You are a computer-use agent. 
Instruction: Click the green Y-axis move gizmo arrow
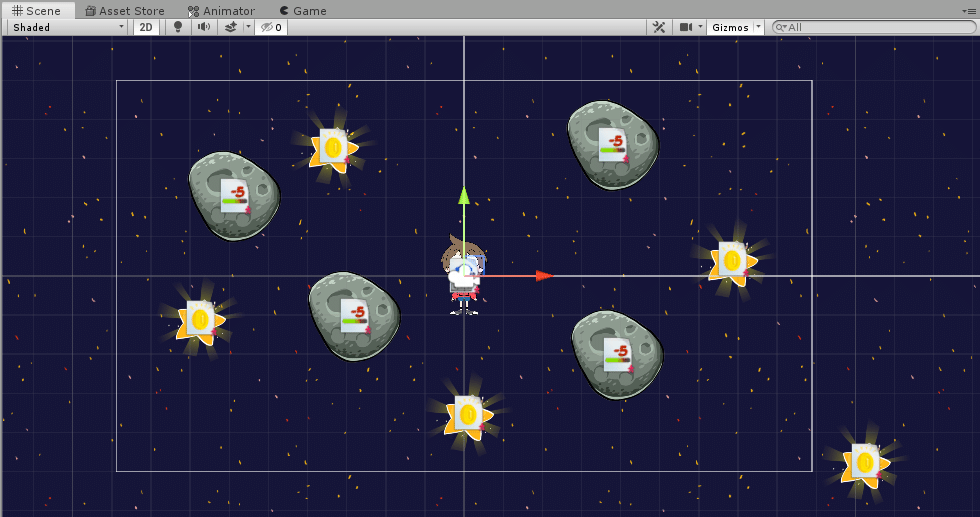[464, 195]
